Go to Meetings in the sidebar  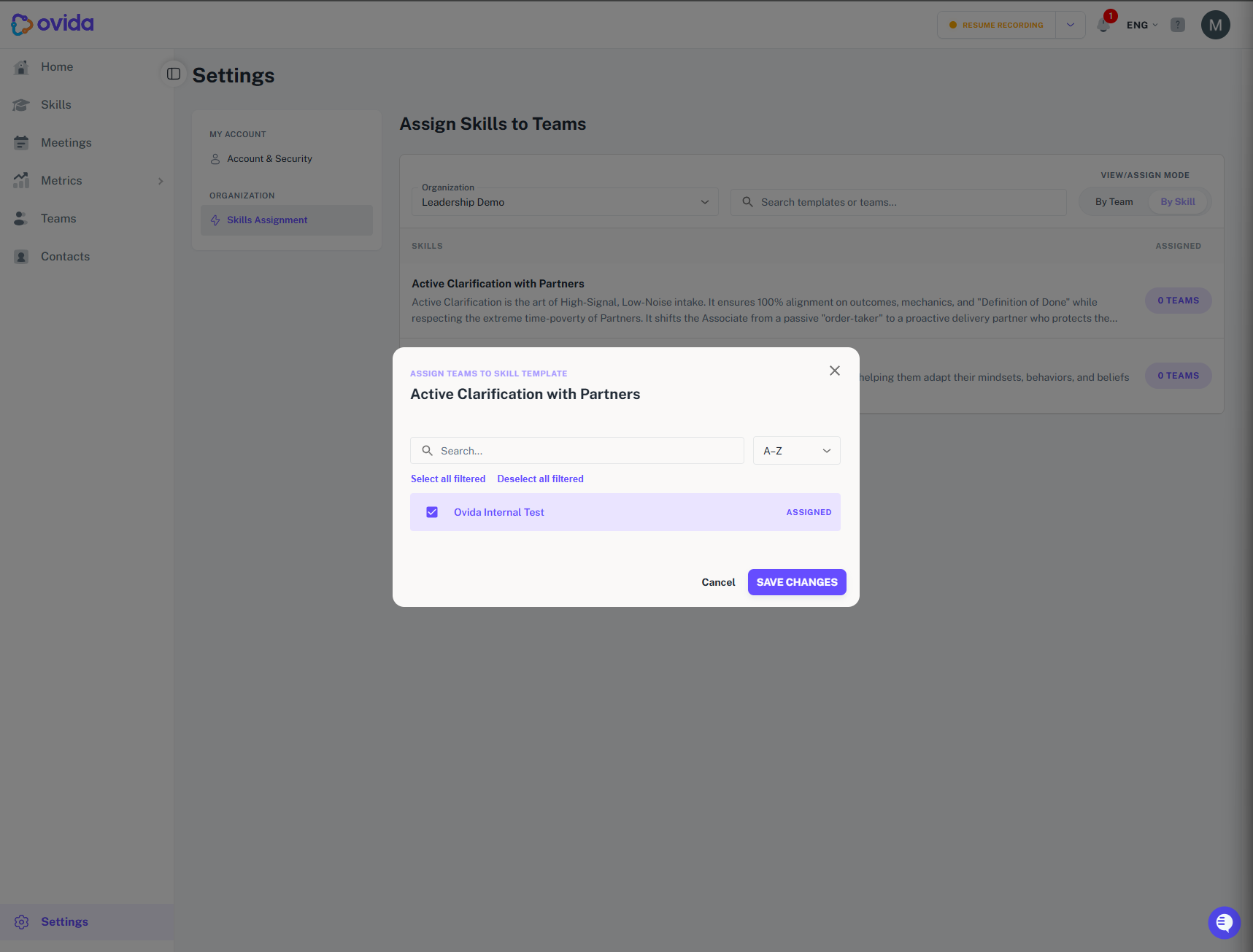[x=66, y=143]
